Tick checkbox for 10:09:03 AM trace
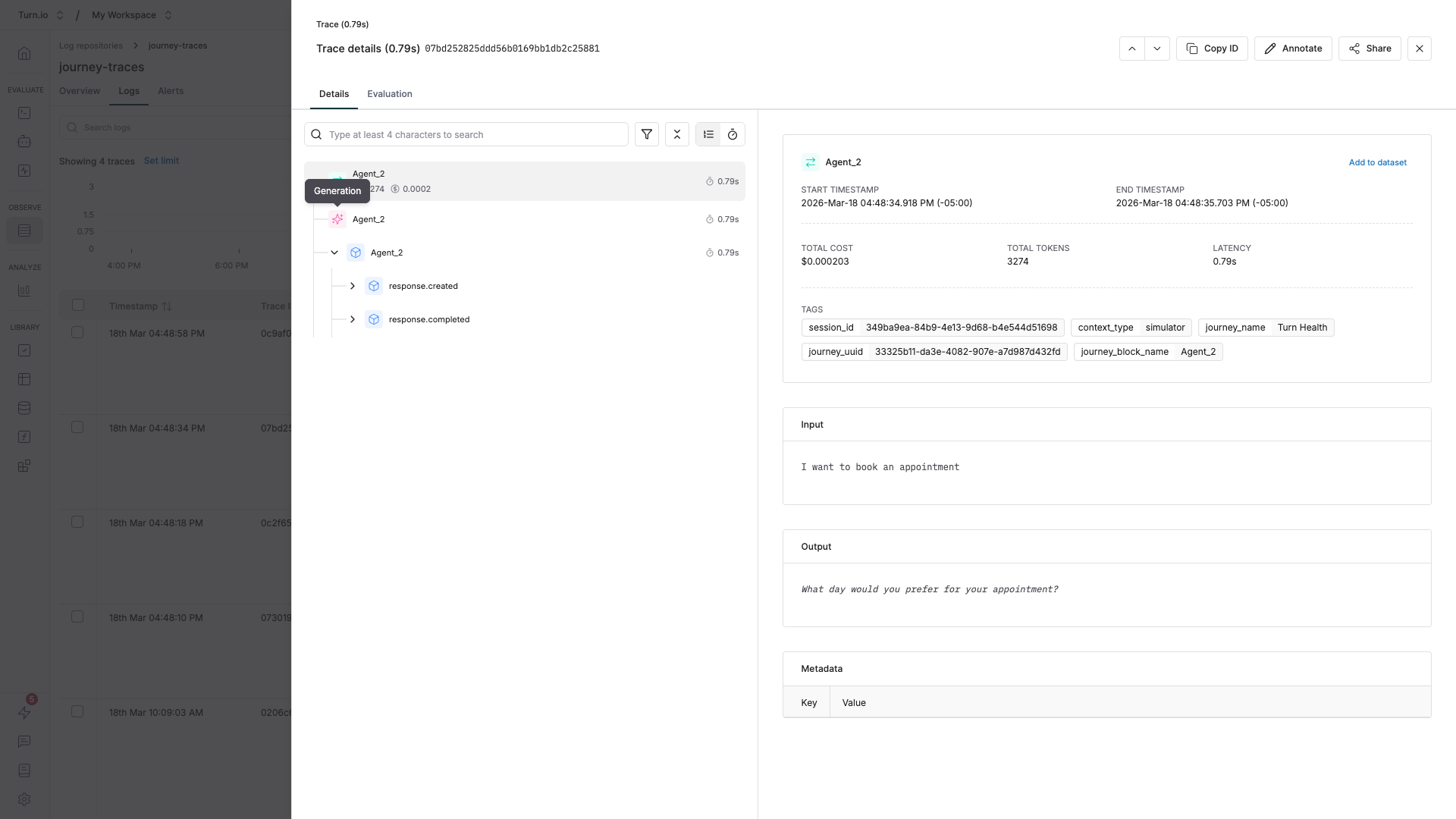The image size is (1456, 819). tap(77, 711)
